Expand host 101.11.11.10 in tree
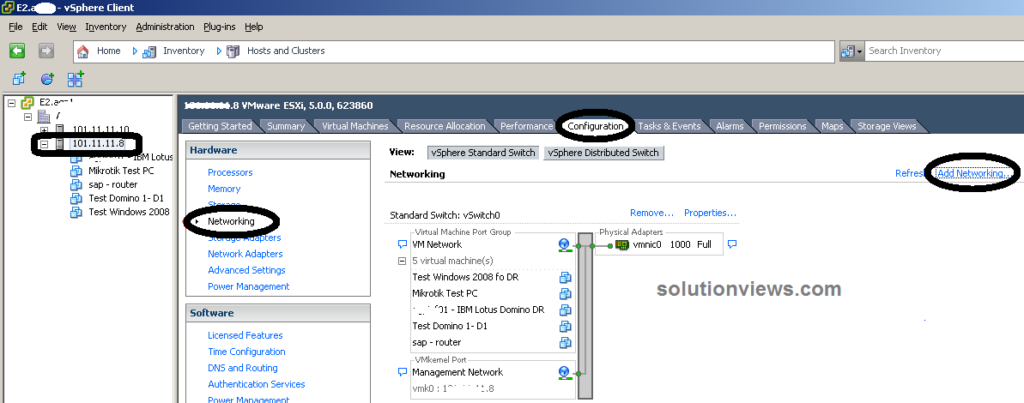Image resolution: width=1024 pixels, height=403 pixels. pyautogui.click(x=44, y=129)
